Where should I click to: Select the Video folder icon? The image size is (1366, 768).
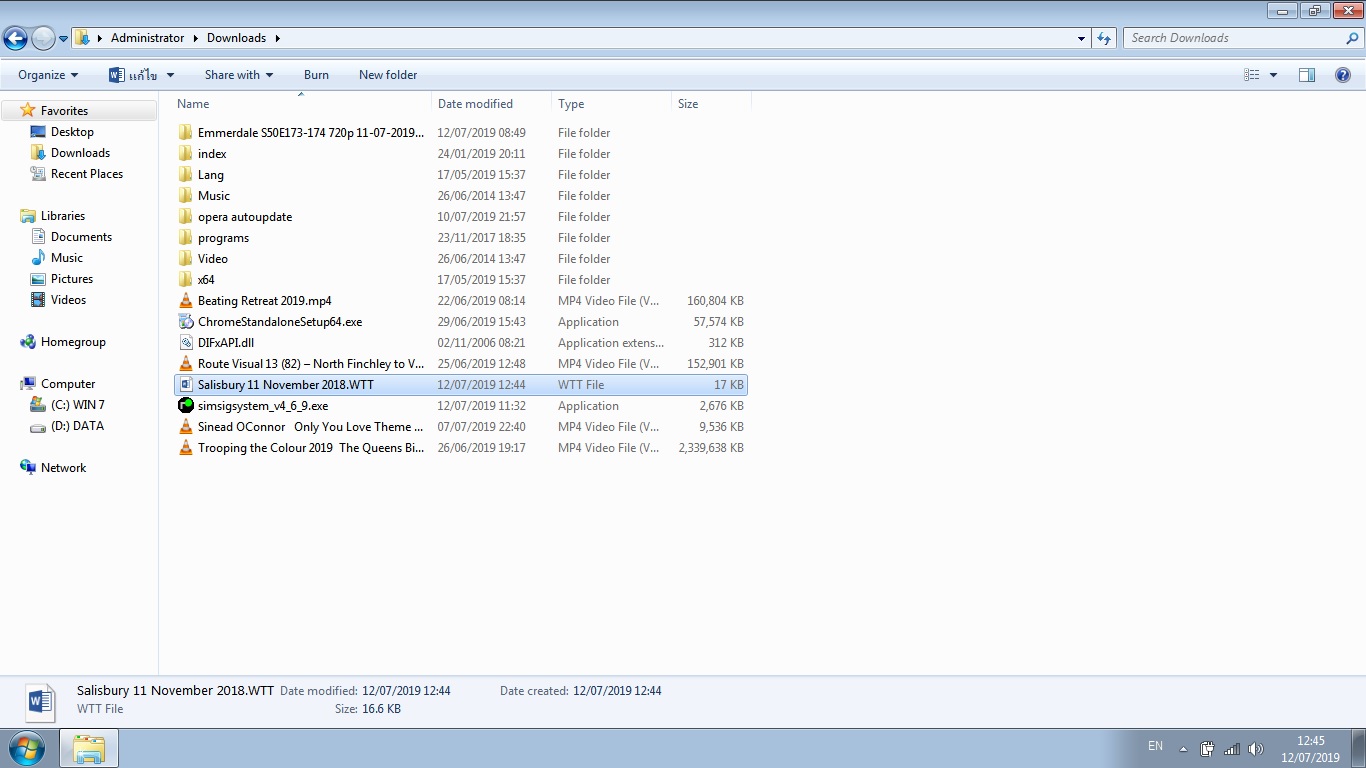tap(186, 259)
